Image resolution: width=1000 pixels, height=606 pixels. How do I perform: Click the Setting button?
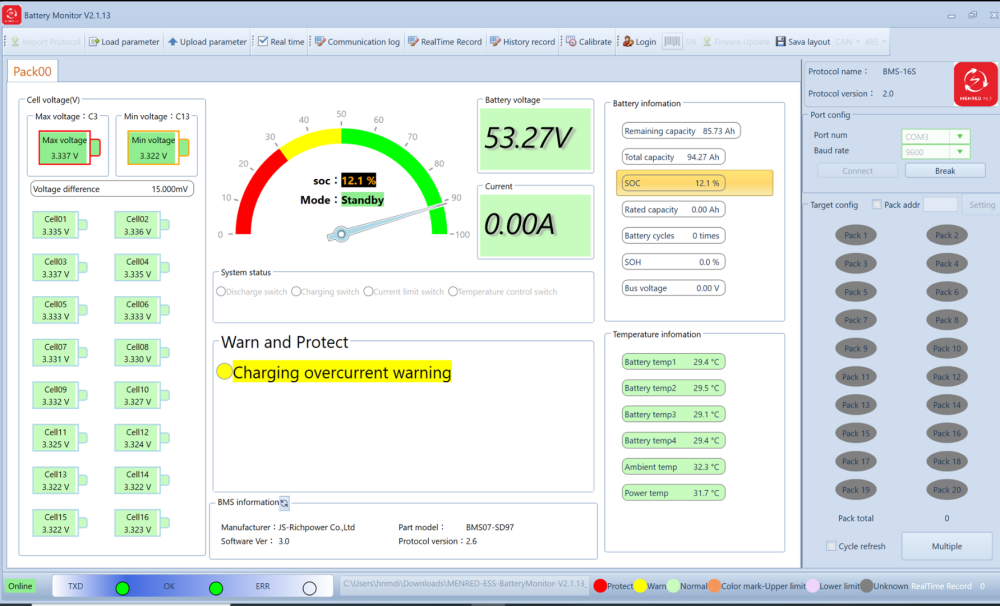pos(981,205)
